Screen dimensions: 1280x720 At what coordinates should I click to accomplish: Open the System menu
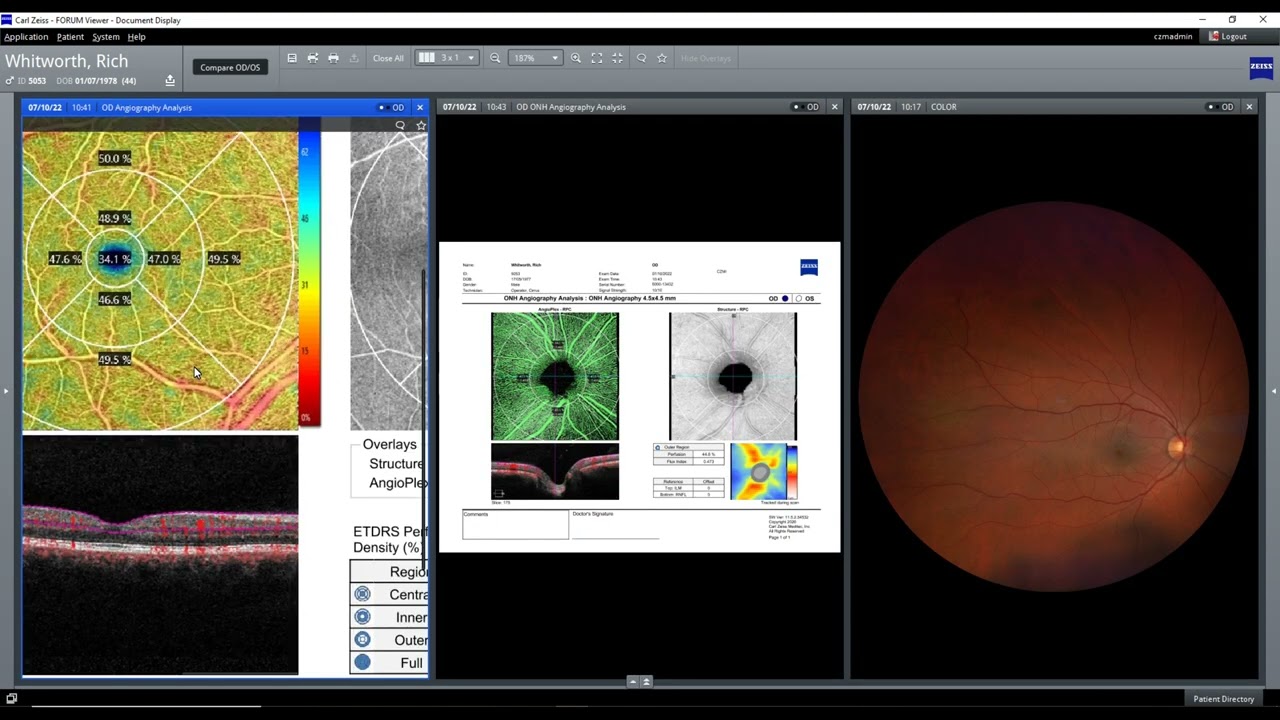[106, 37]
